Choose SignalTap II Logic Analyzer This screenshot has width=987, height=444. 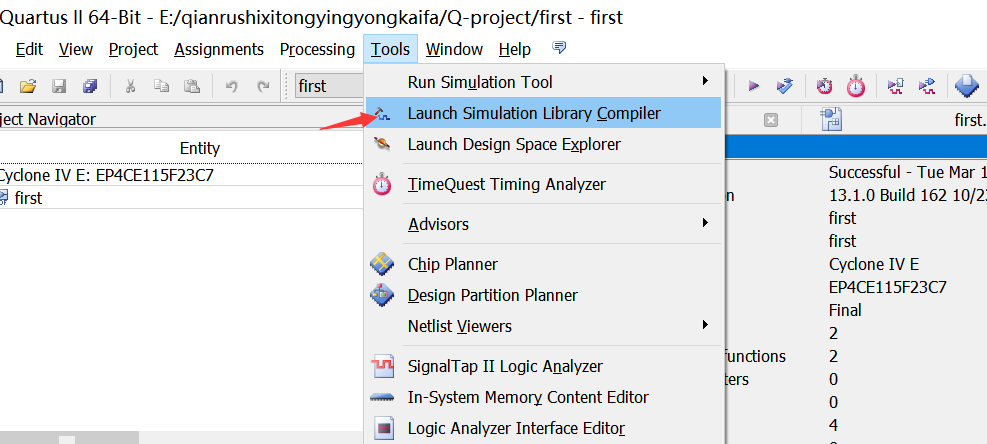tap(505, 367)
